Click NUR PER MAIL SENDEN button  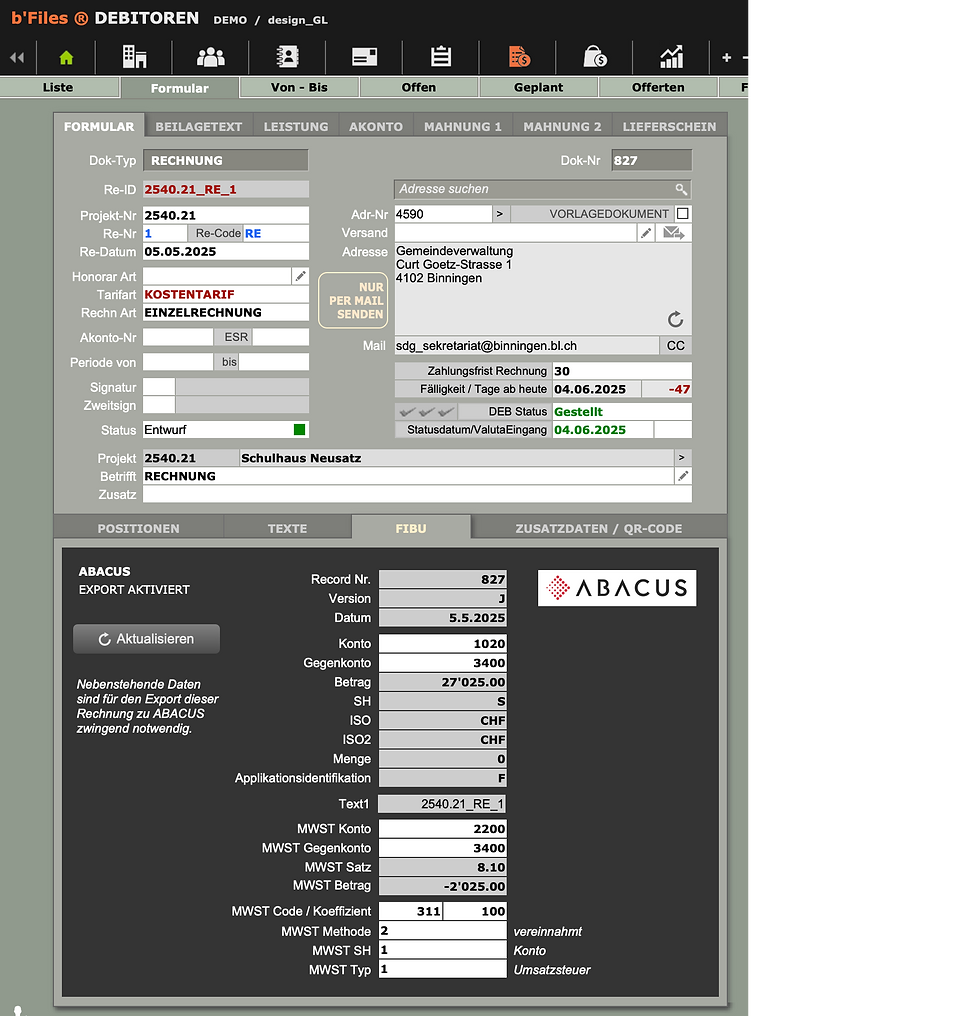(x=353, y=301)
